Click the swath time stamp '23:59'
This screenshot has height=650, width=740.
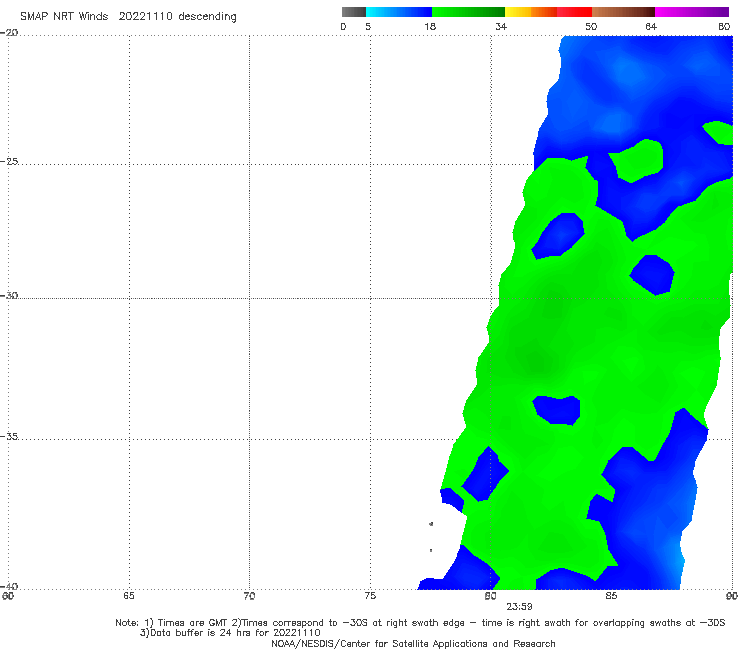click(x=520, y=607)
